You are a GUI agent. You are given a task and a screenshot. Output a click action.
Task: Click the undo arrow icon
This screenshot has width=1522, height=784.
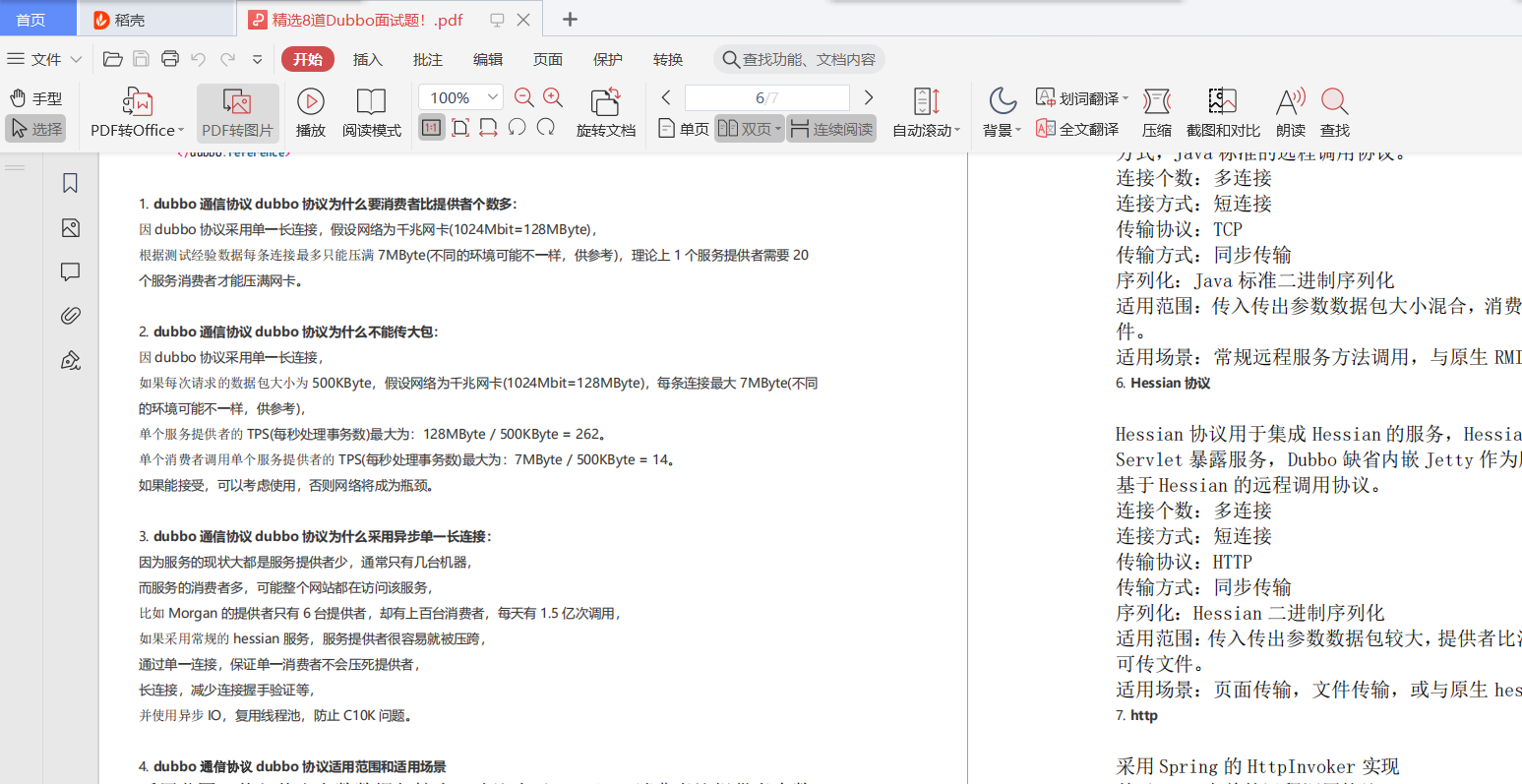(x=199, y=59)
